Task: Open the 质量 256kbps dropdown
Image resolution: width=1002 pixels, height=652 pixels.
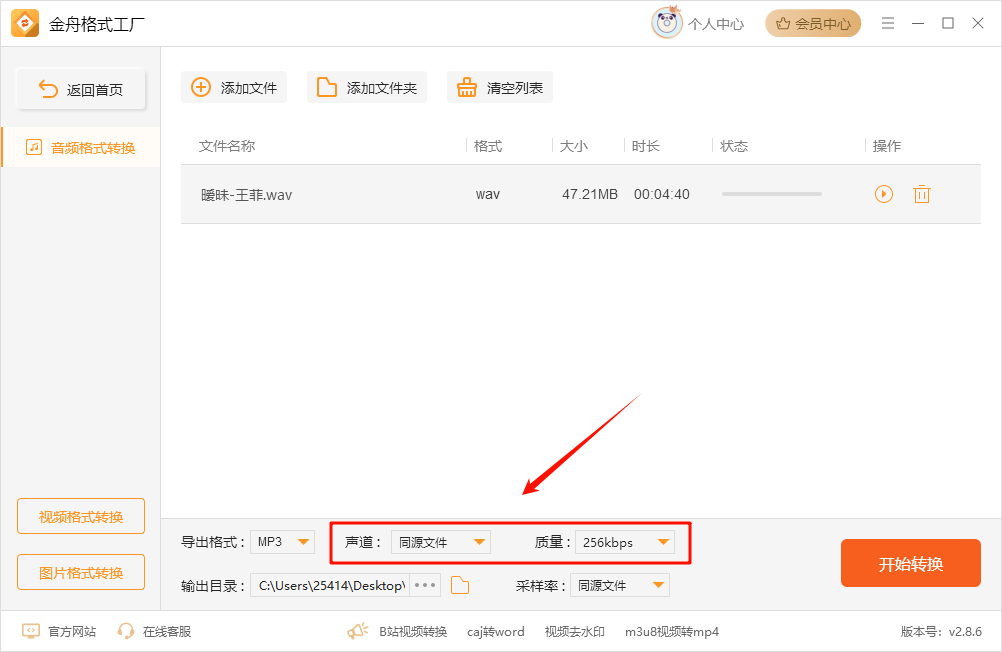Action: tap(625, 543)
